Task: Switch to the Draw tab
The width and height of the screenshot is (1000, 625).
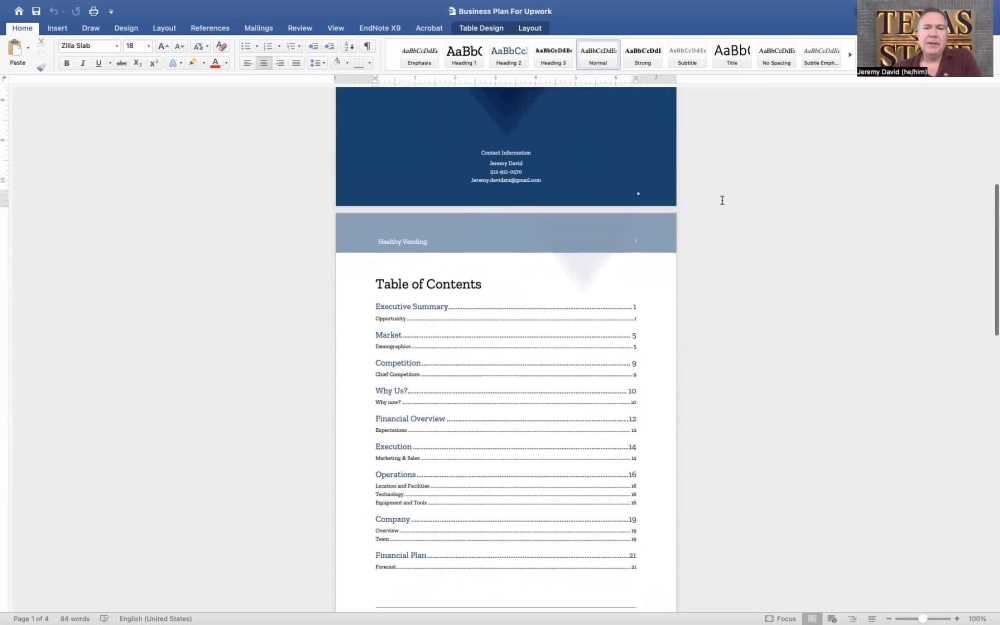Action: point(91,28)
